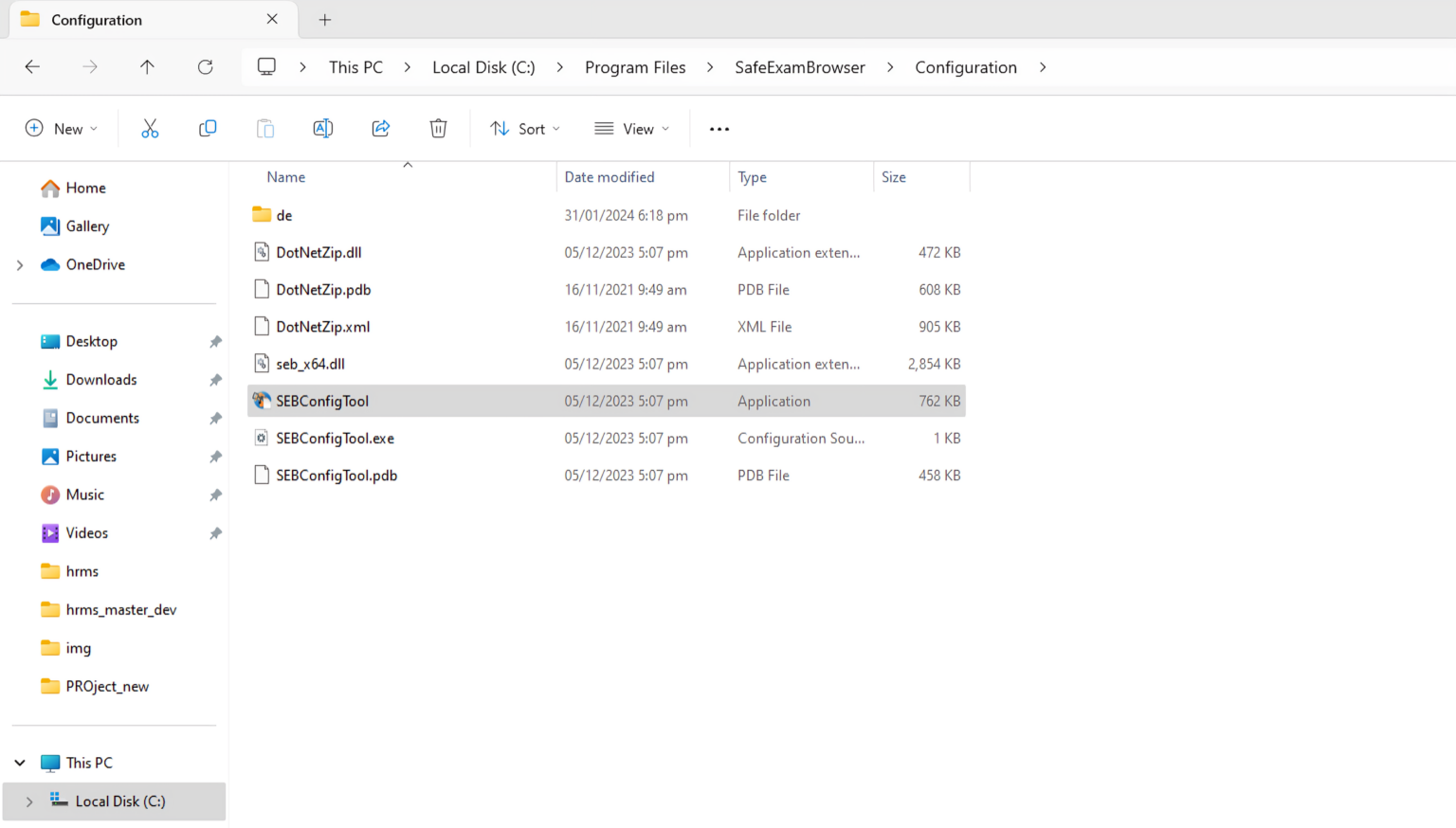
Task: Select DotNetZip.dll file
Action: pos(607,252)
